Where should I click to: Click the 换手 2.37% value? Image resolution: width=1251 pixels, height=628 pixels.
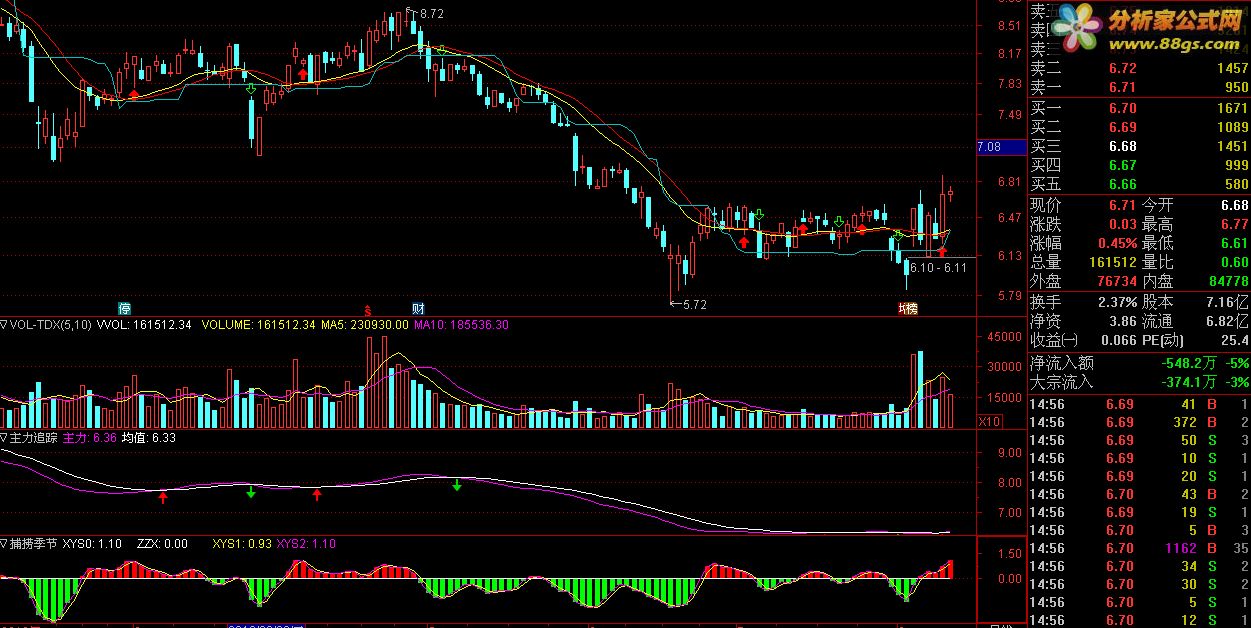tap(1117, 302)
